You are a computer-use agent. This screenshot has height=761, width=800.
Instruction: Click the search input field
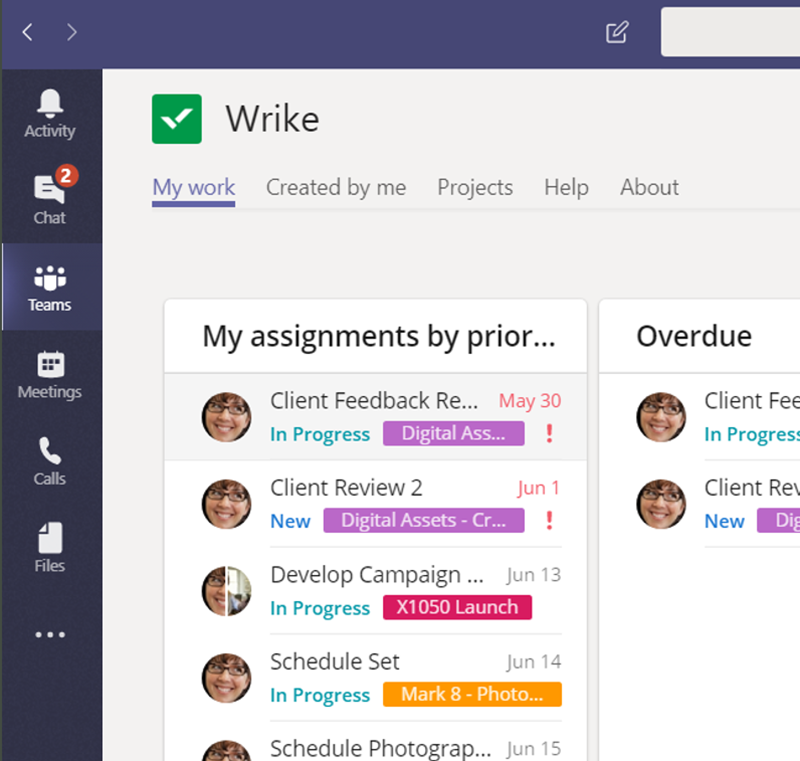click(x=731, y=32)
